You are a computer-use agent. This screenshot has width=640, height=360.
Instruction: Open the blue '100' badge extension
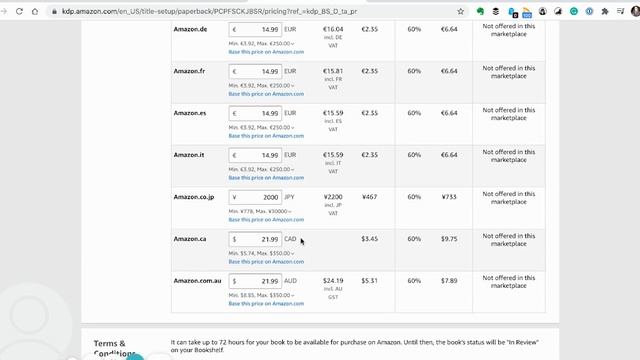point(527,12)
